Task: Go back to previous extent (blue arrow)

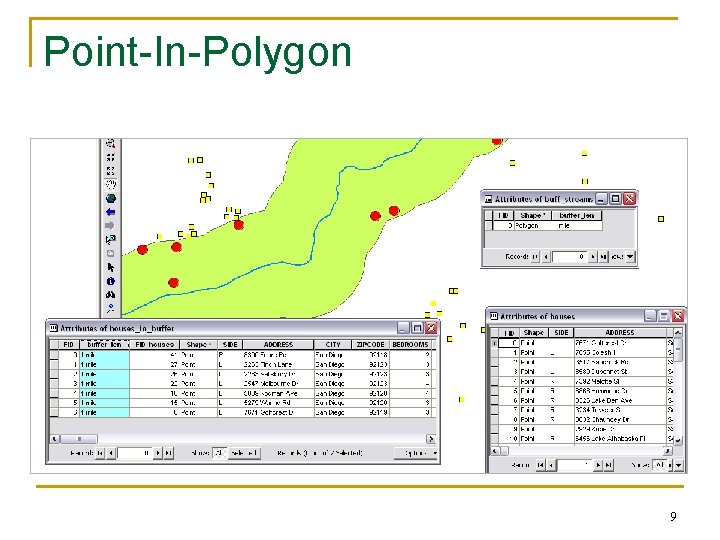Action: (111, 212)
